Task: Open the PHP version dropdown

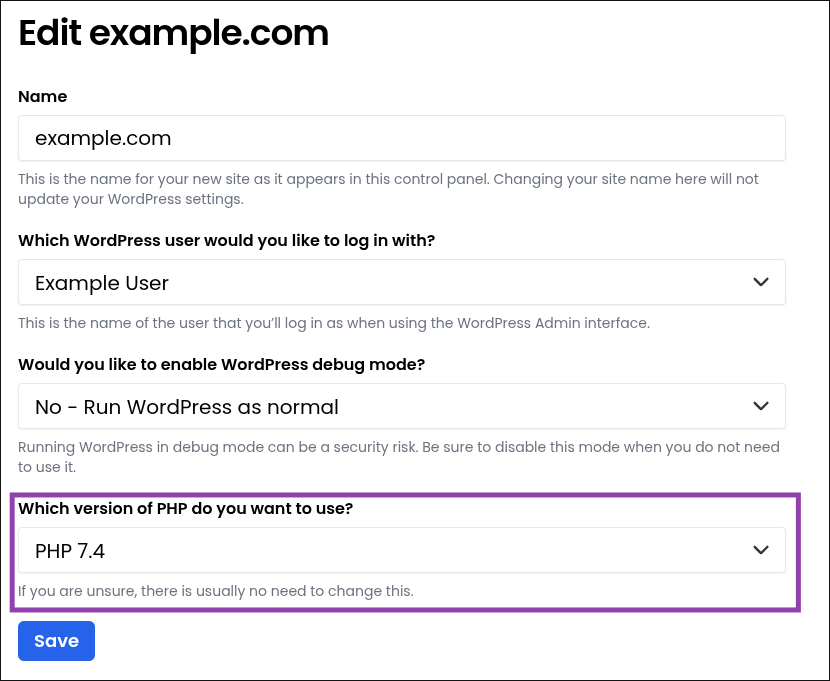Action: (400, 550)
